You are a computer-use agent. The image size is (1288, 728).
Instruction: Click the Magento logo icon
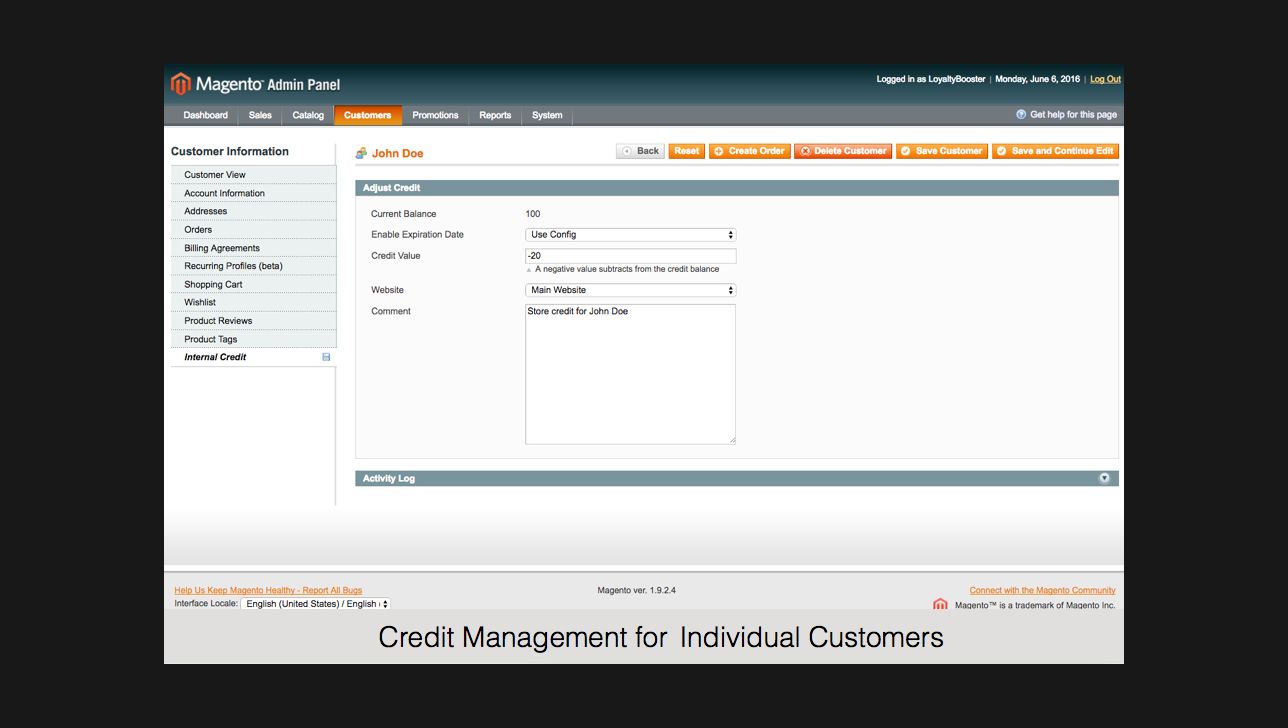[181, 84]
